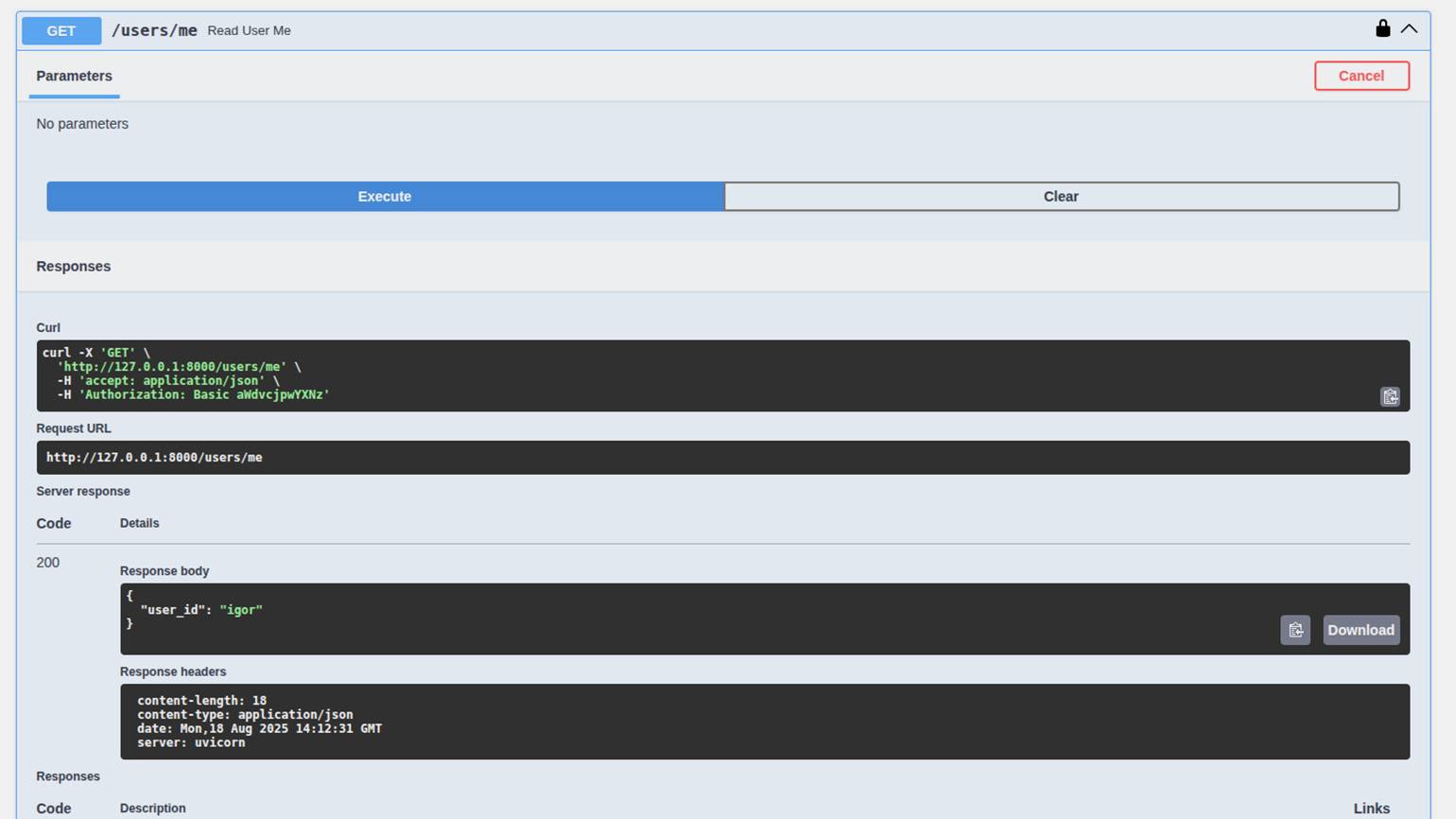
Task: Click the lock authorization icon
Action: click(1382, 28)
